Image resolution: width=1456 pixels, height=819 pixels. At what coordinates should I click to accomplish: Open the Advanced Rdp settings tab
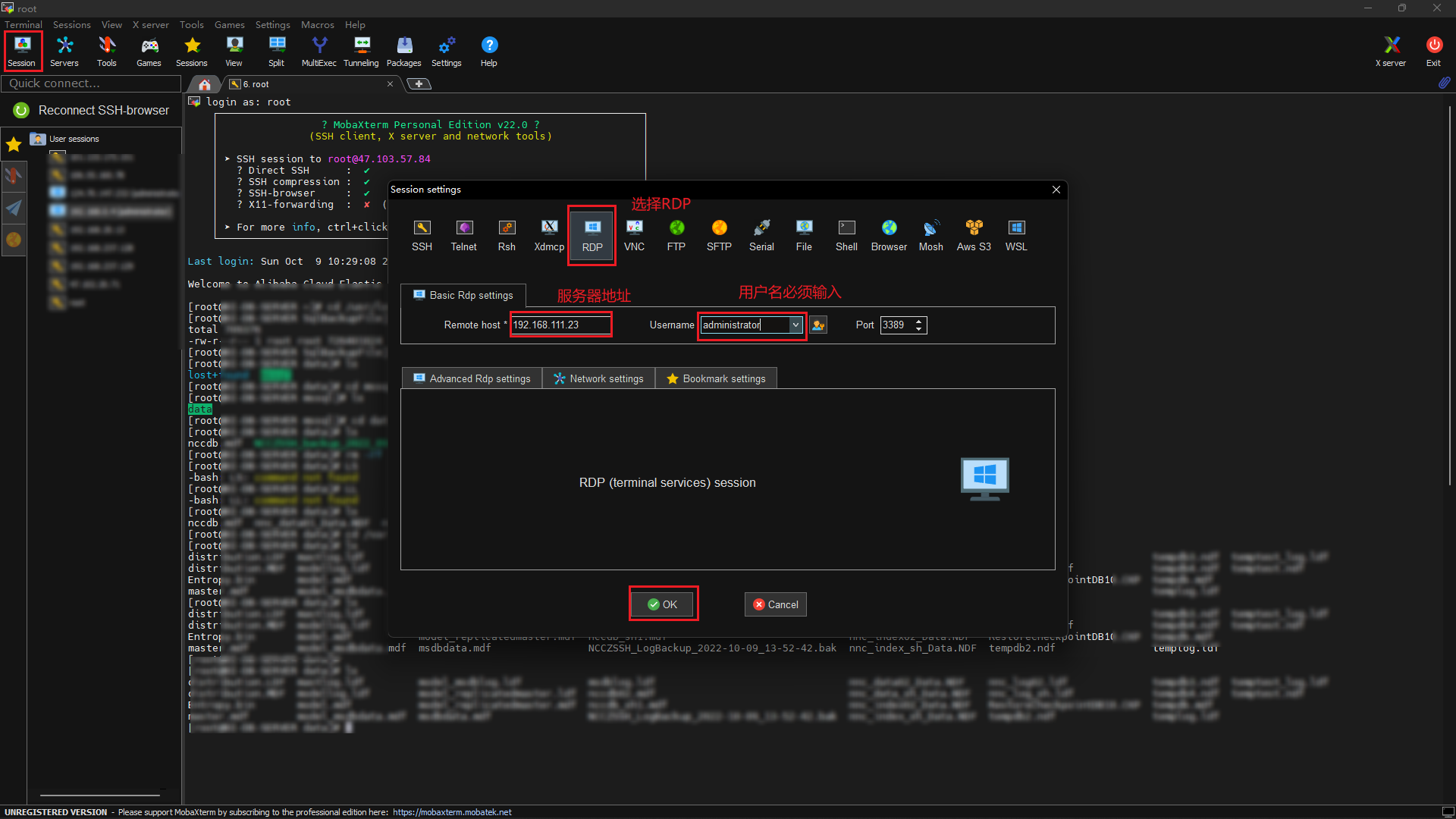coord(472,378)
